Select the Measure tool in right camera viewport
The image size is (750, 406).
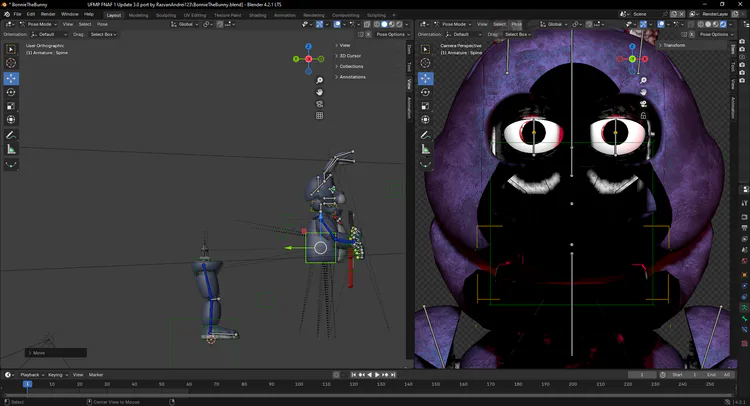425,150
